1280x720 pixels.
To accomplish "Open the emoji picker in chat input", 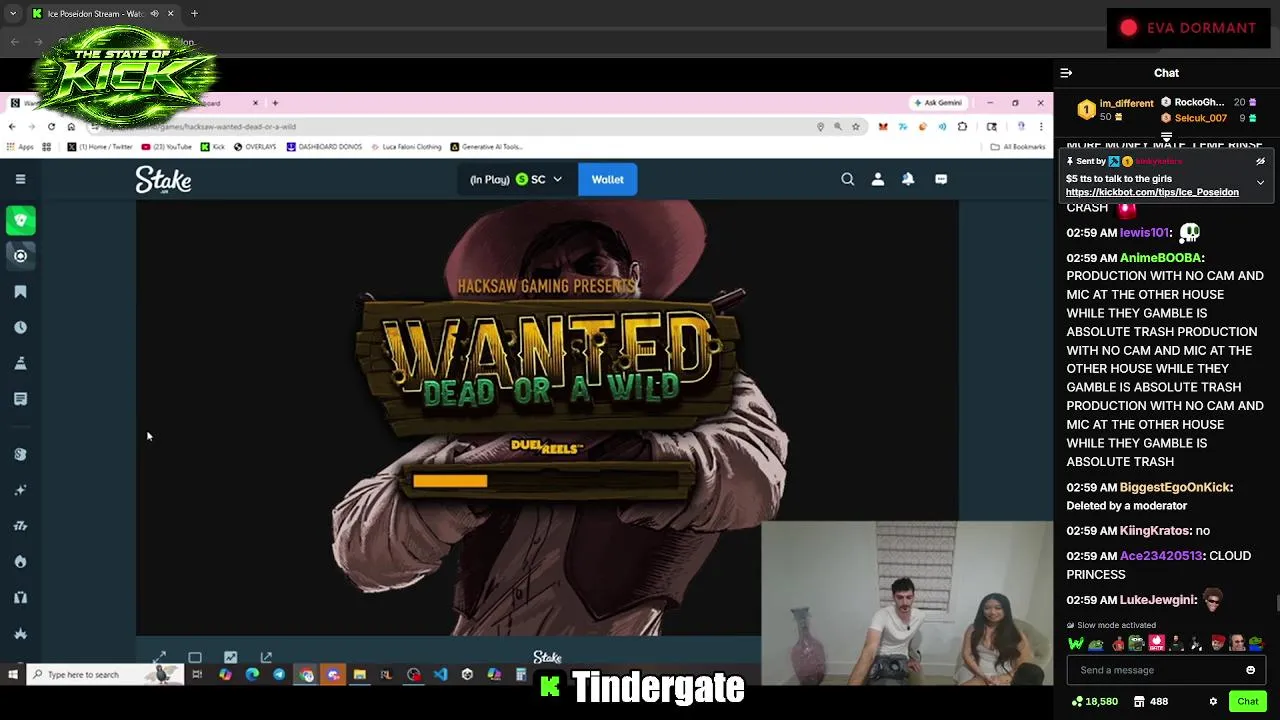I will coord(1250,670).
